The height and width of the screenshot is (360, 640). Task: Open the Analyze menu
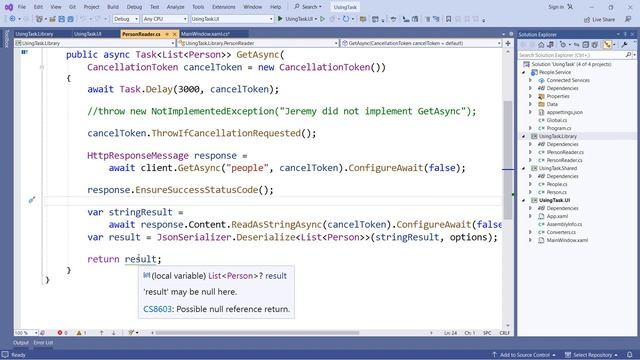(176, 7)
